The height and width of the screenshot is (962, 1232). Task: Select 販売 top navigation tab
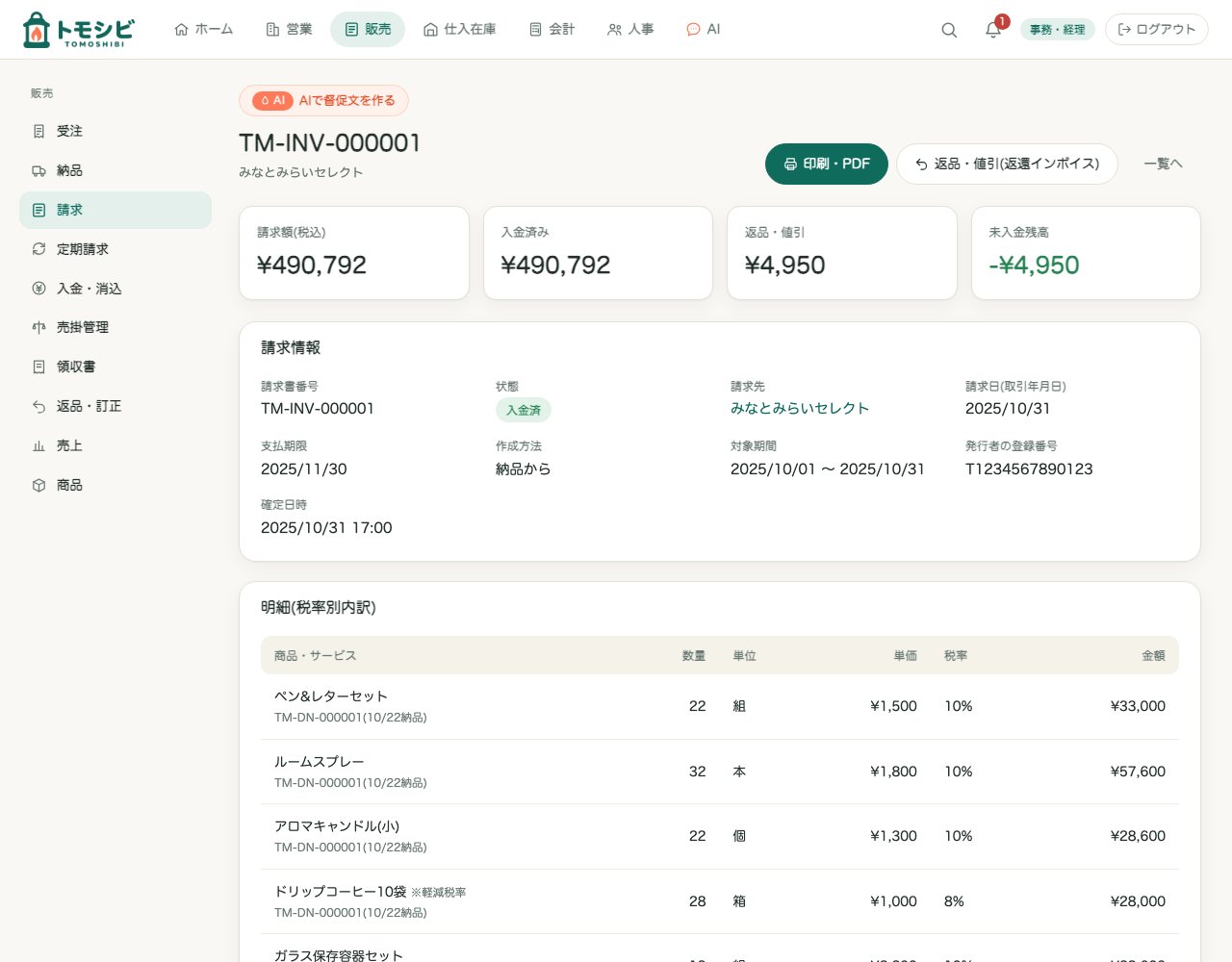pos(368,30)
